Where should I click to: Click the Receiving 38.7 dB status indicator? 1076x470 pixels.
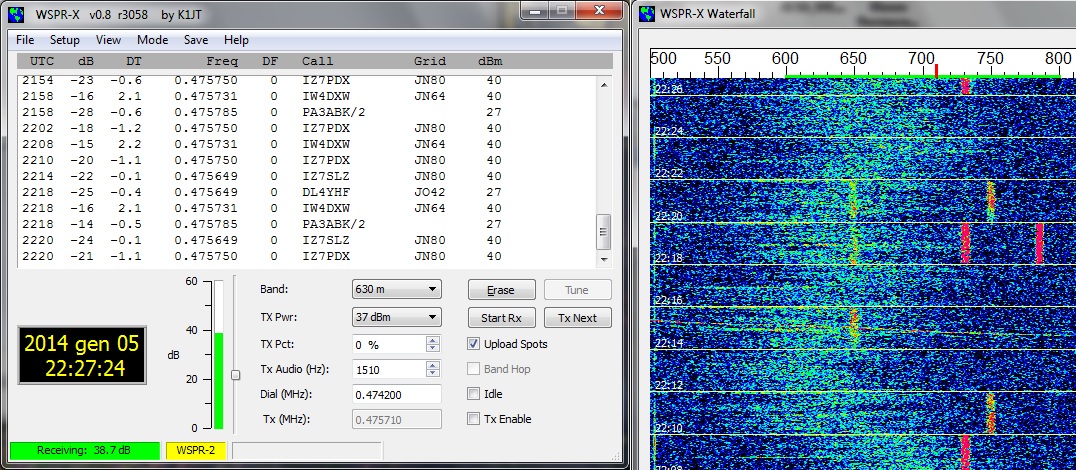tap(84, 451)
